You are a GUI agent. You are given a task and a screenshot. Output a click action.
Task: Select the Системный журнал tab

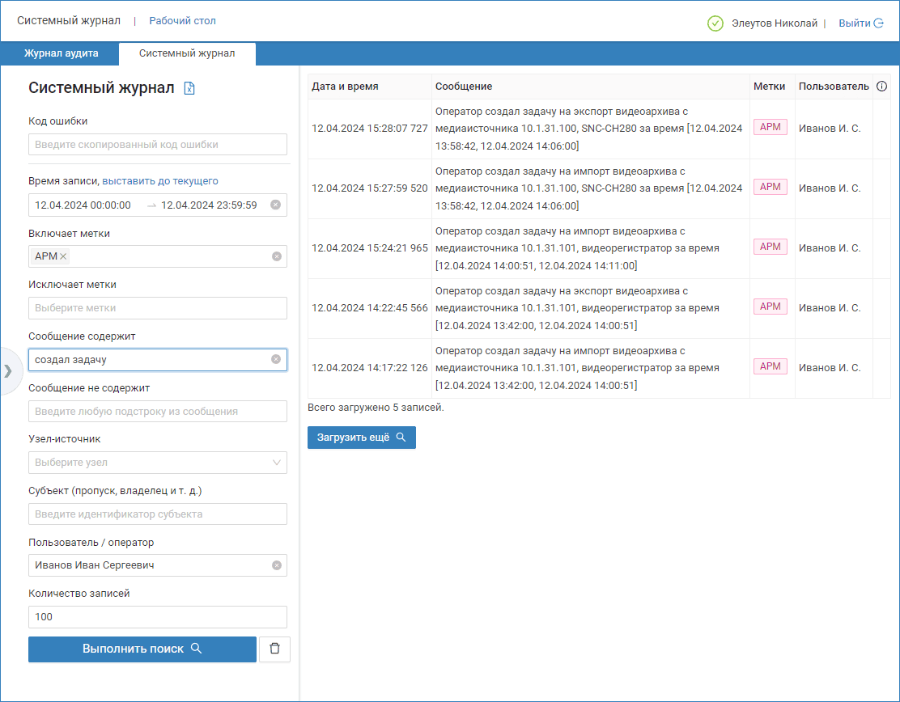[x=187, y=53]
